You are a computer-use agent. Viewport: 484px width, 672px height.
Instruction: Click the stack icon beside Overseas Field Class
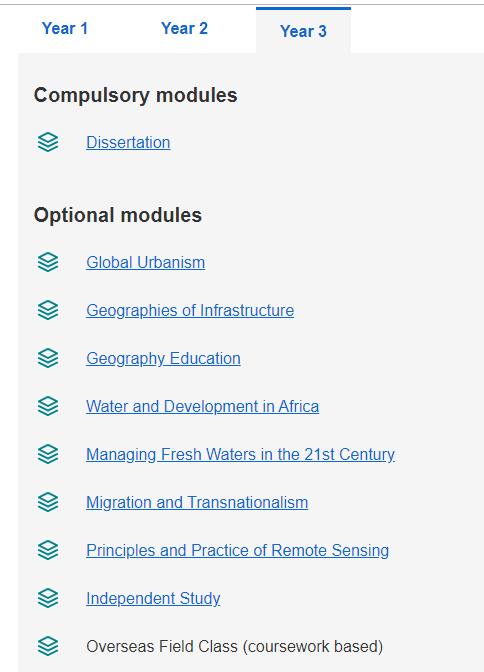48,646
